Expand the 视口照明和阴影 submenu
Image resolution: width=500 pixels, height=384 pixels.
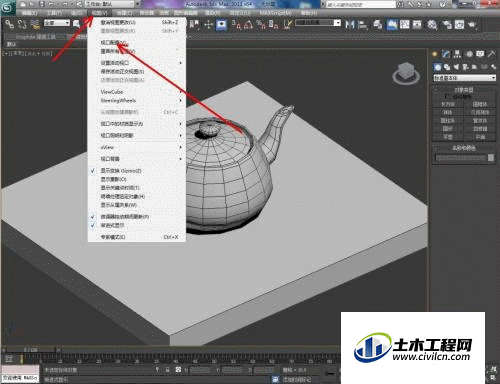point(137,135)
